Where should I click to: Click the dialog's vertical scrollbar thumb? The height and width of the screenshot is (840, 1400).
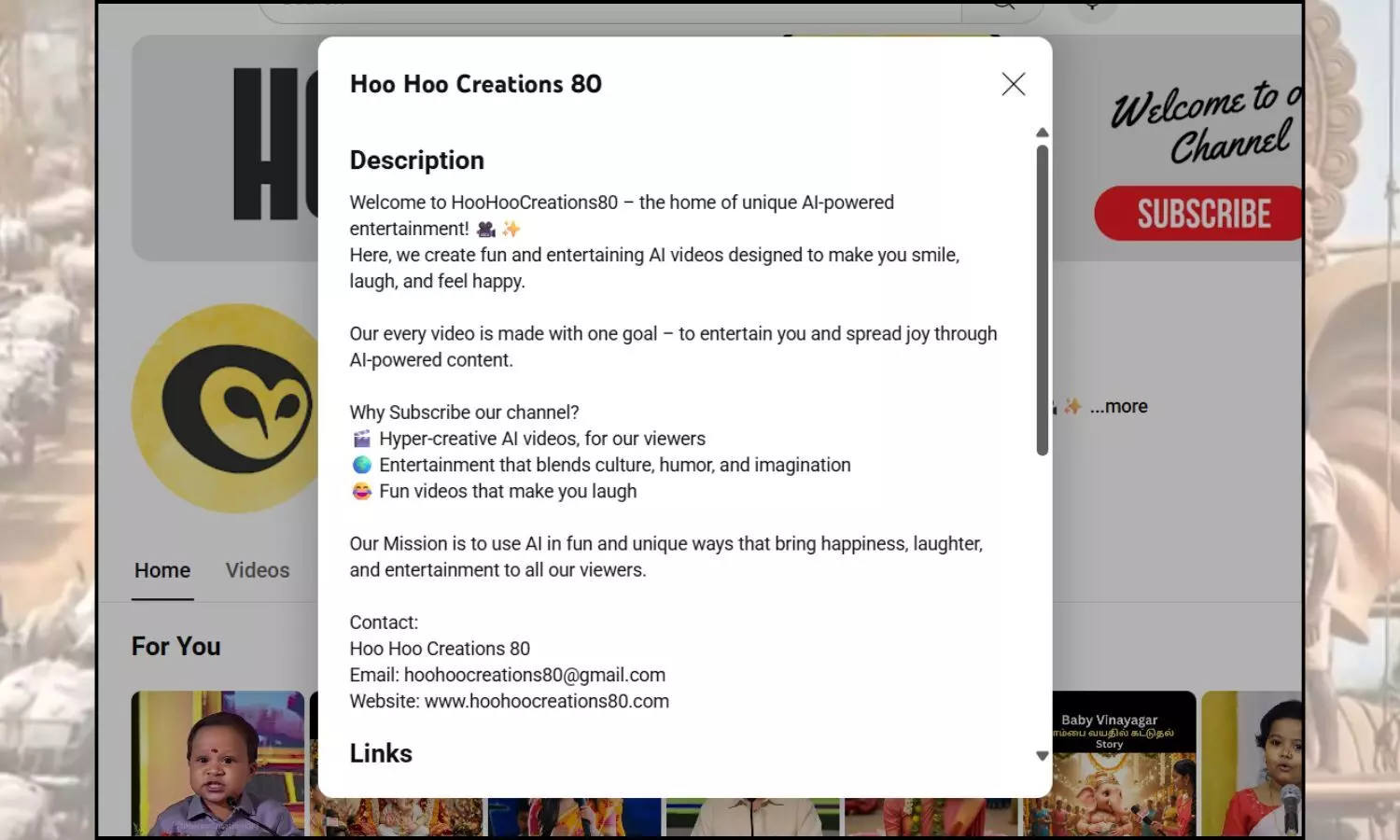(1042, 299)
